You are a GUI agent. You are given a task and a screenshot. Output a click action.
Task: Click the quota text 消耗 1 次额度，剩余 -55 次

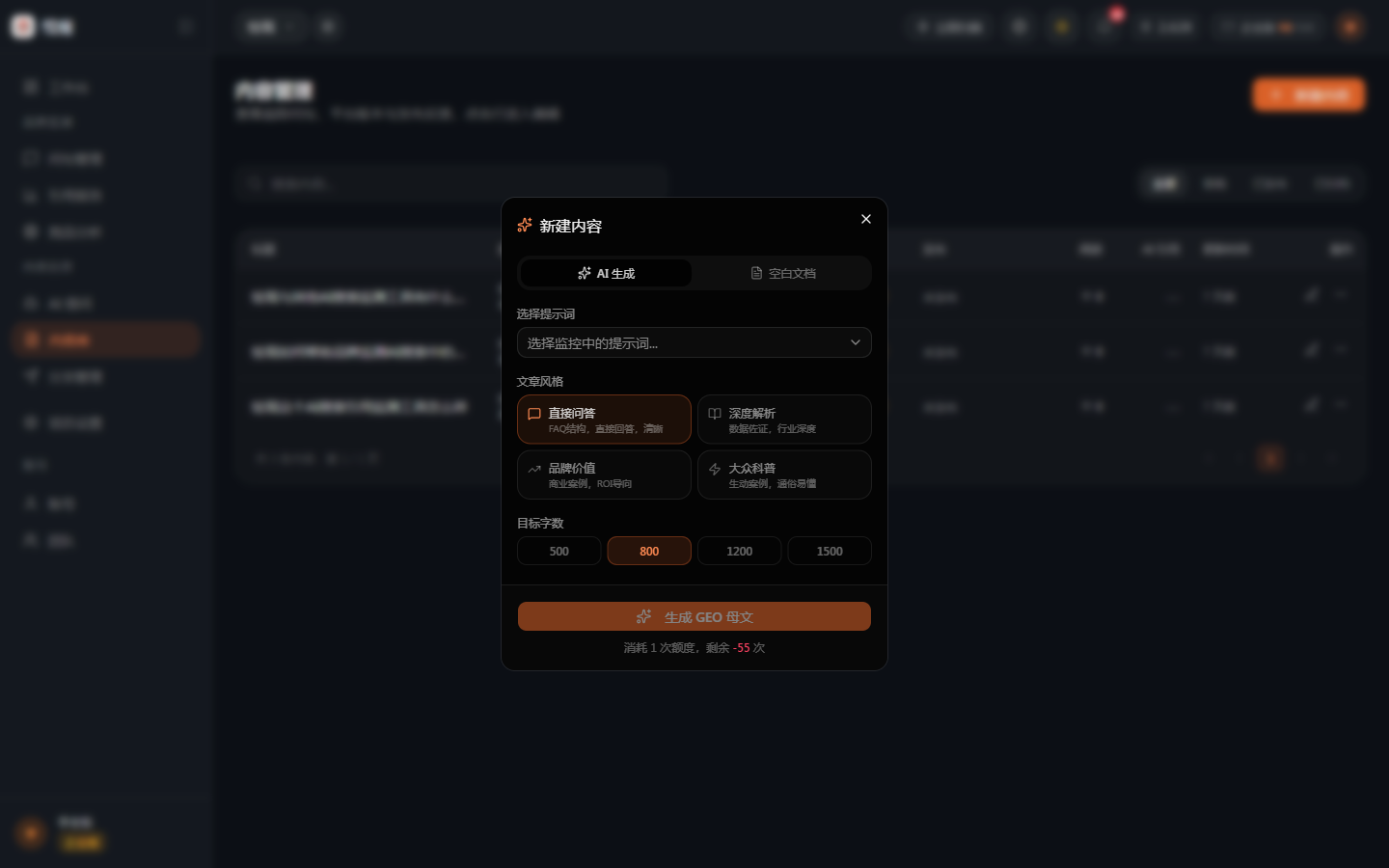(x=694, y=648)
